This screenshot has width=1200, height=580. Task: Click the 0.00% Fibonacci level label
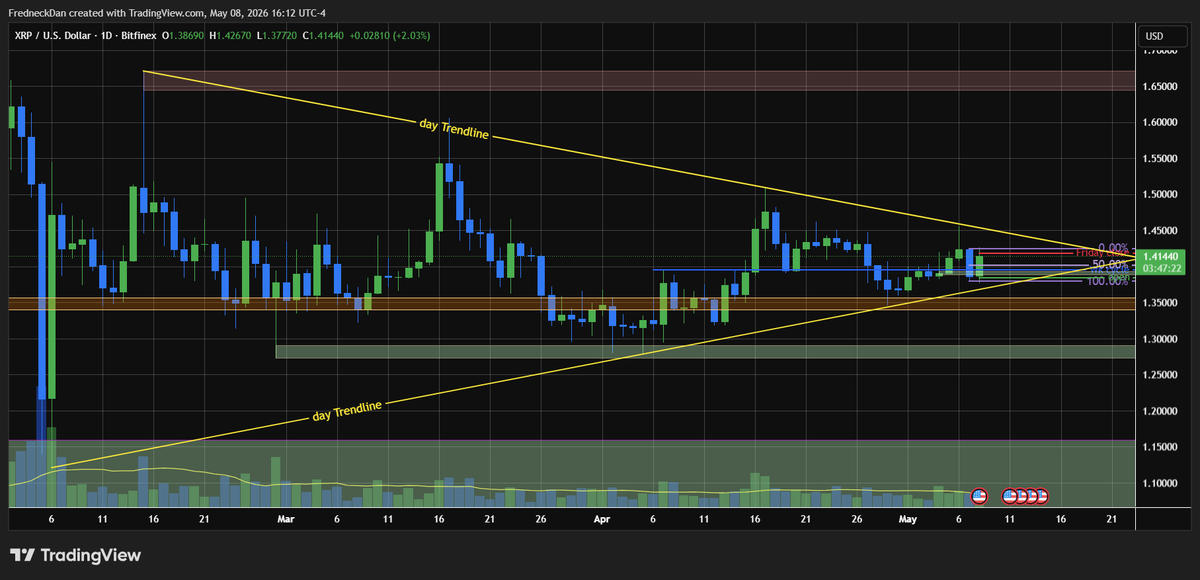click(1113, 247)
